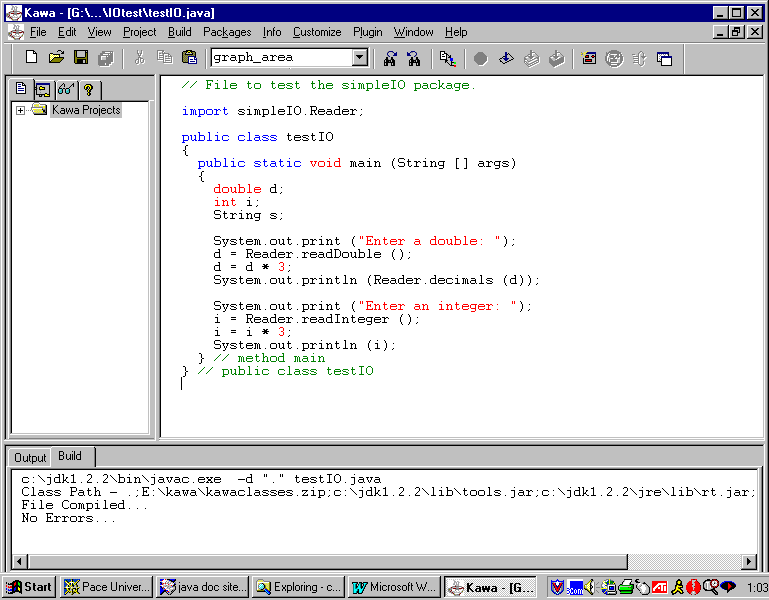The image size is (769, 600).
Task: Open the Edit menu
Action: [x=67, y=32]
